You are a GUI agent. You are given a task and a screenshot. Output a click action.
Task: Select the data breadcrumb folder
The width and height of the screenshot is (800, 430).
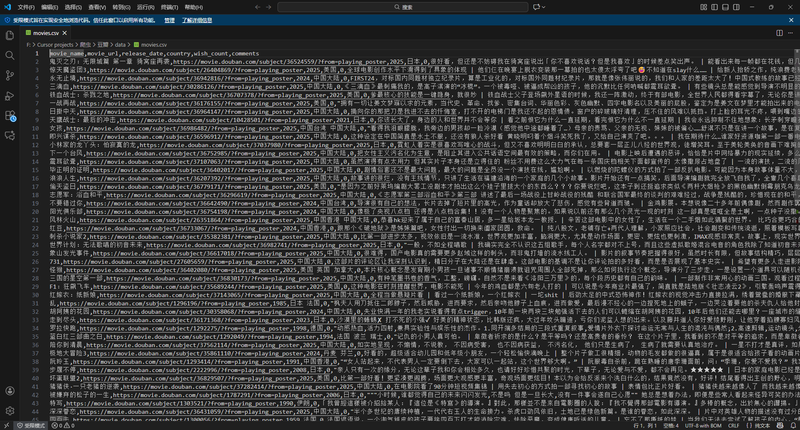click(120, 45)
